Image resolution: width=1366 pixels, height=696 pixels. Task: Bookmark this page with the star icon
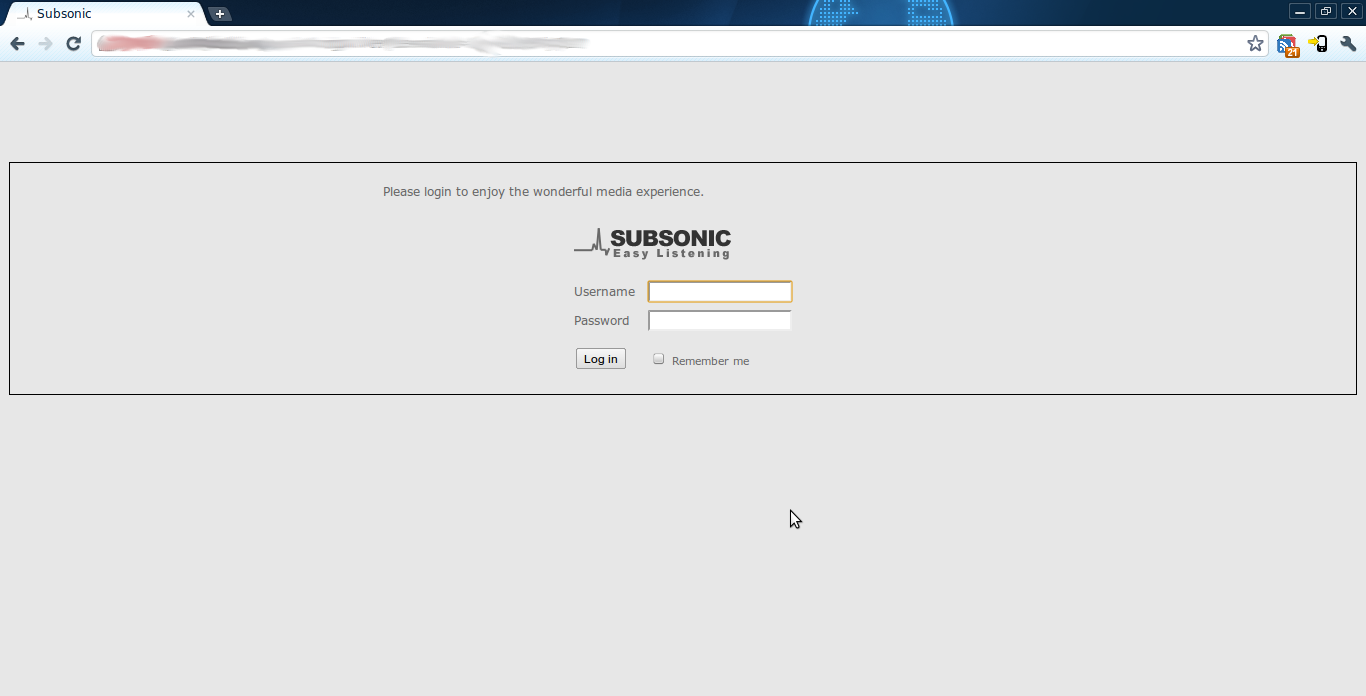coord(1255,44)
